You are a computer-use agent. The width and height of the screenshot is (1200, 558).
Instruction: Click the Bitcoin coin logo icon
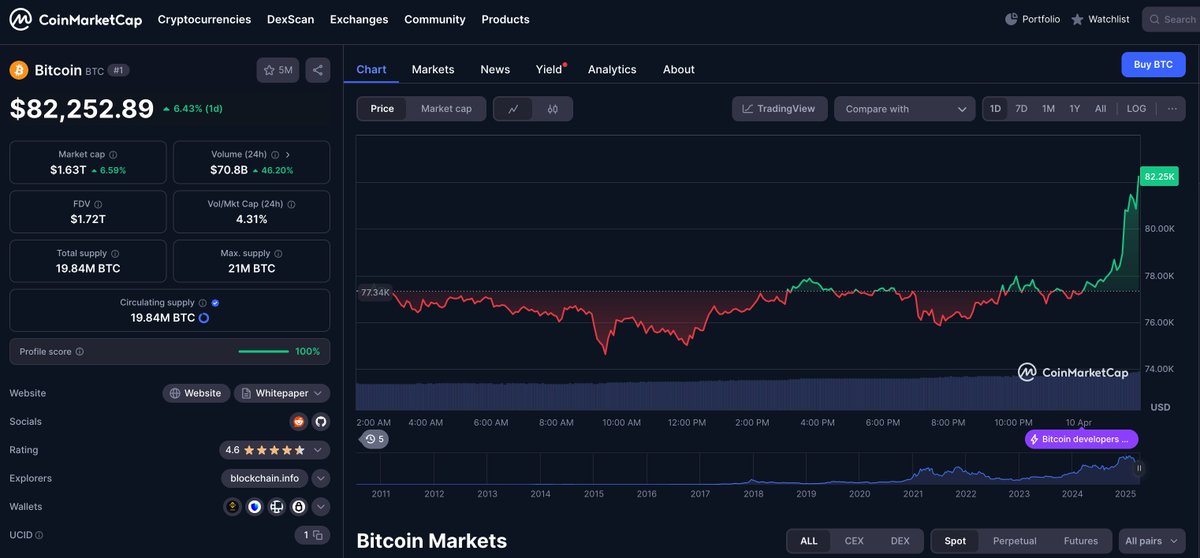18,70
